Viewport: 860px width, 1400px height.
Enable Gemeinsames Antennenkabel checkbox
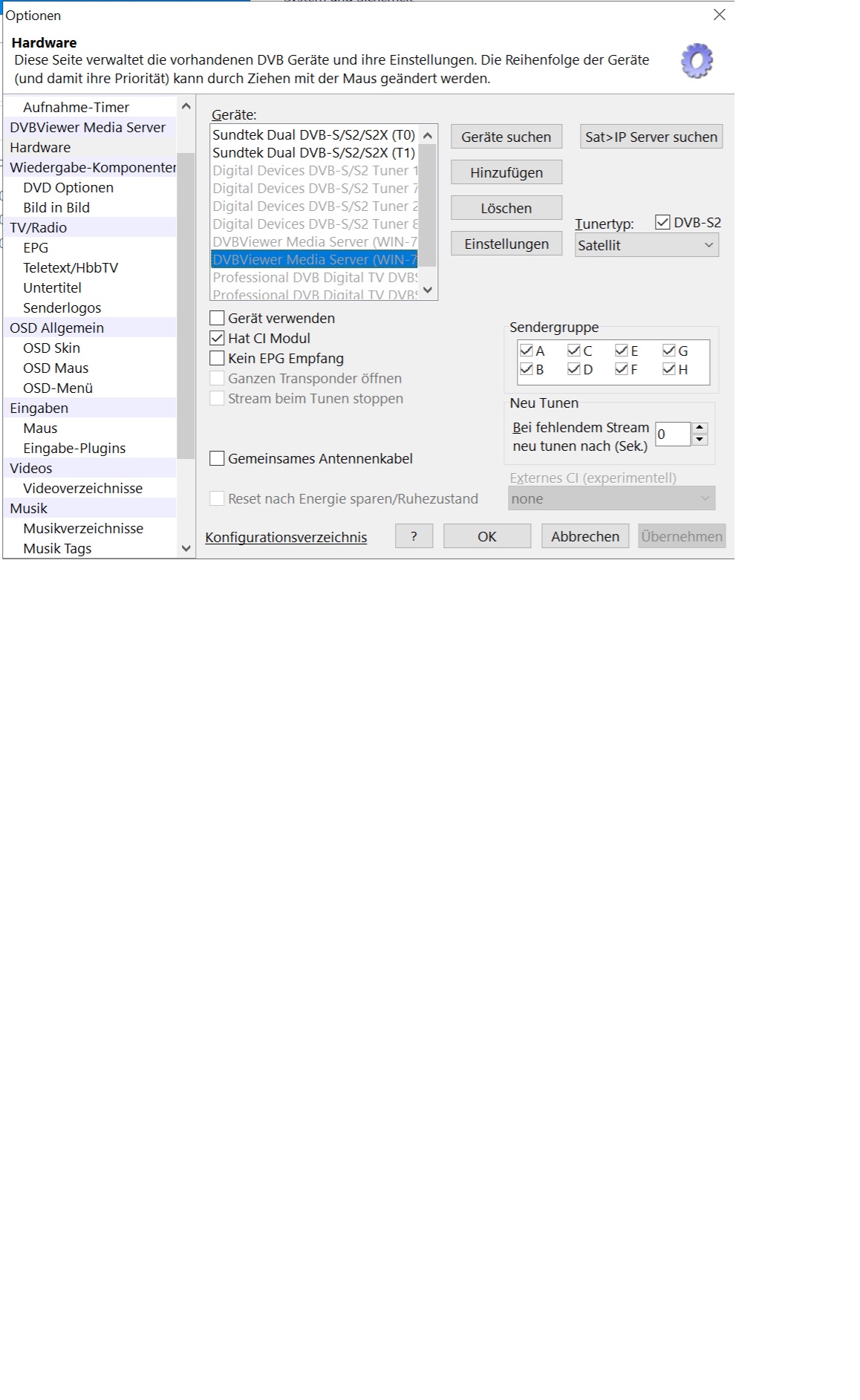[218, 459]
